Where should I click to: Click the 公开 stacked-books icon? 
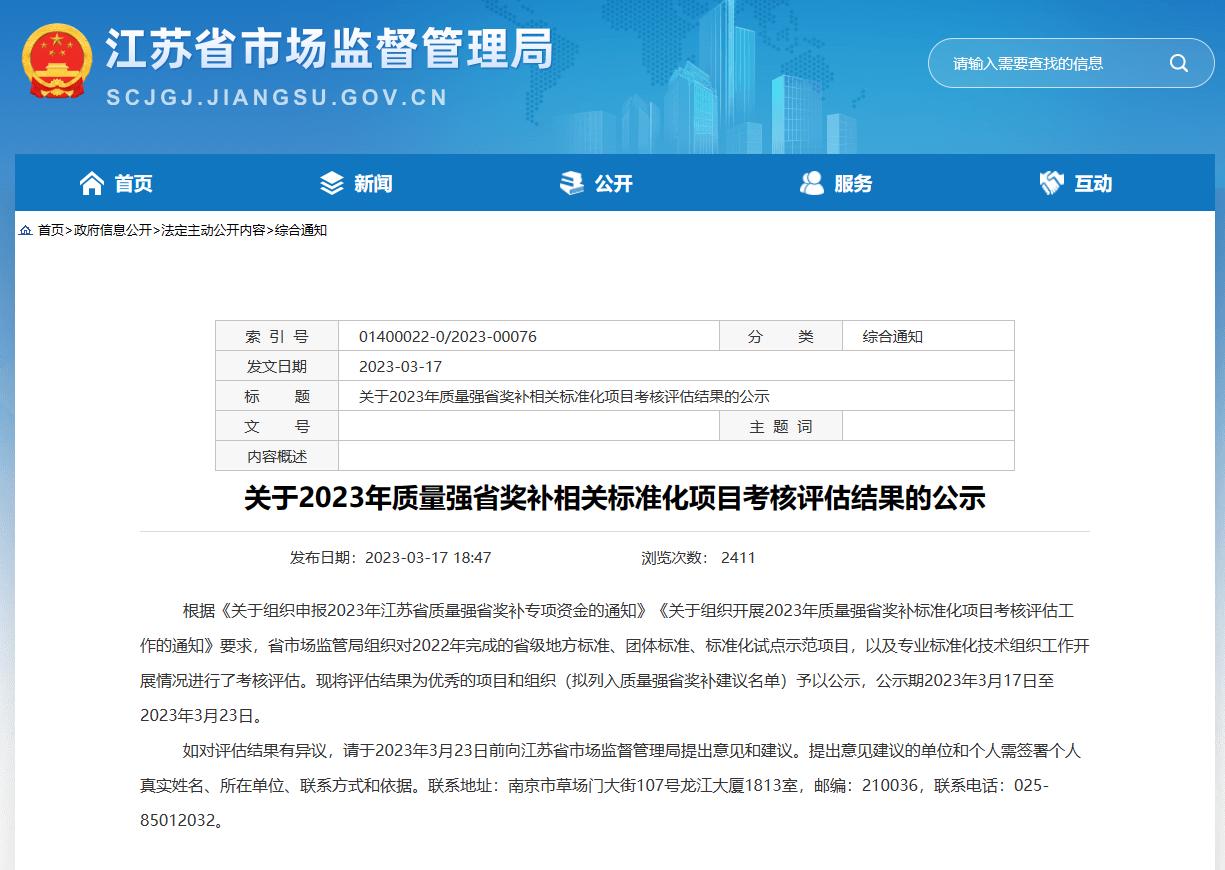click(571, 183)
